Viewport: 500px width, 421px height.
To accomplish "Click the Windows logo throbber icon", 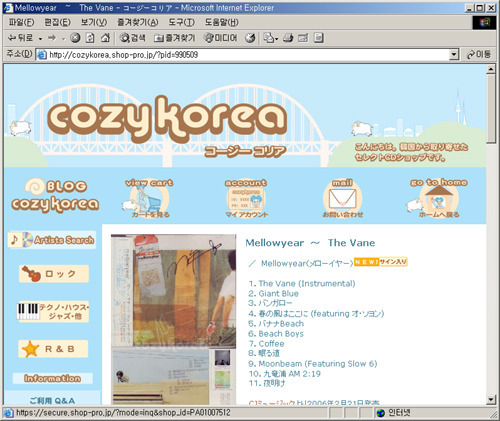I will [485, 22].
